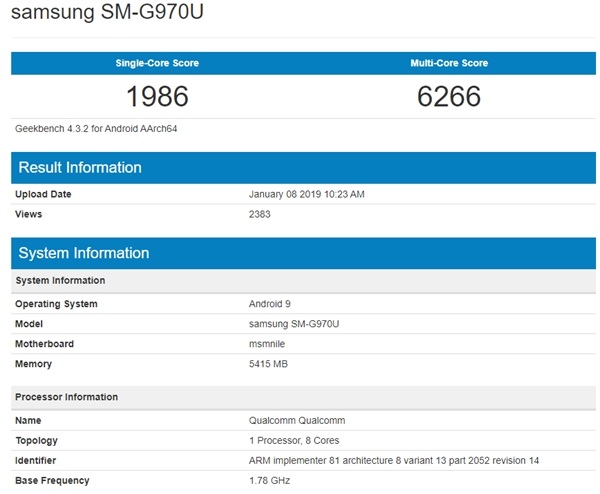The image size is (600, 494).
Task: Click the gray System Information subheading
Action: (x=60, y=281)
